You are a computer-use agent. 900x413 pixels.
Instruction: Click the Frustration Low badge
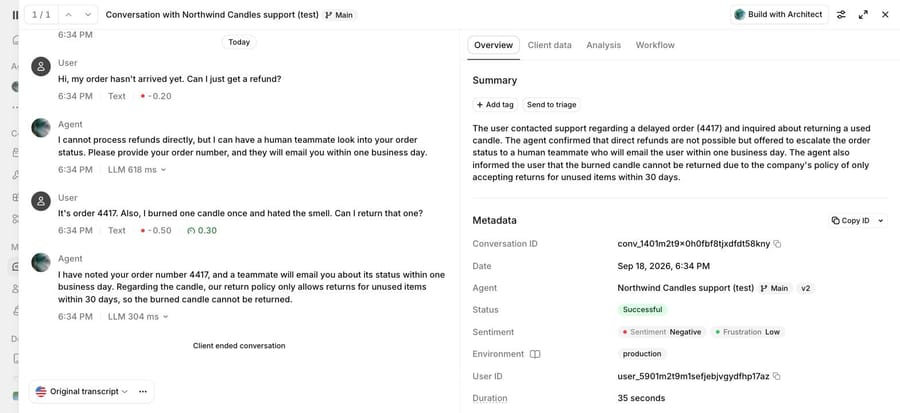(747, 332)
